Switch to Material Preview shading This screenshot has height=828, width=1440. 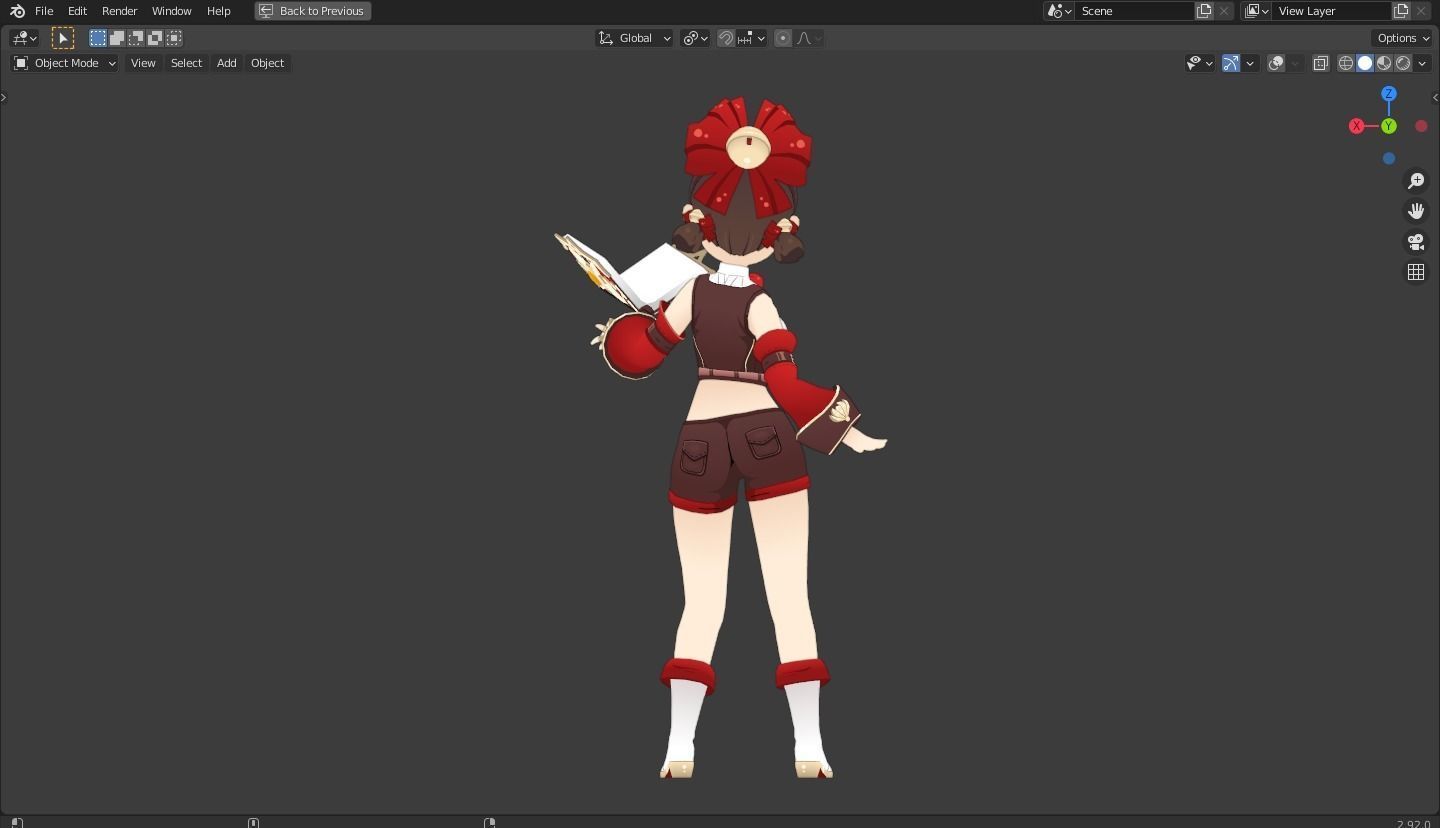point(1384,63)
